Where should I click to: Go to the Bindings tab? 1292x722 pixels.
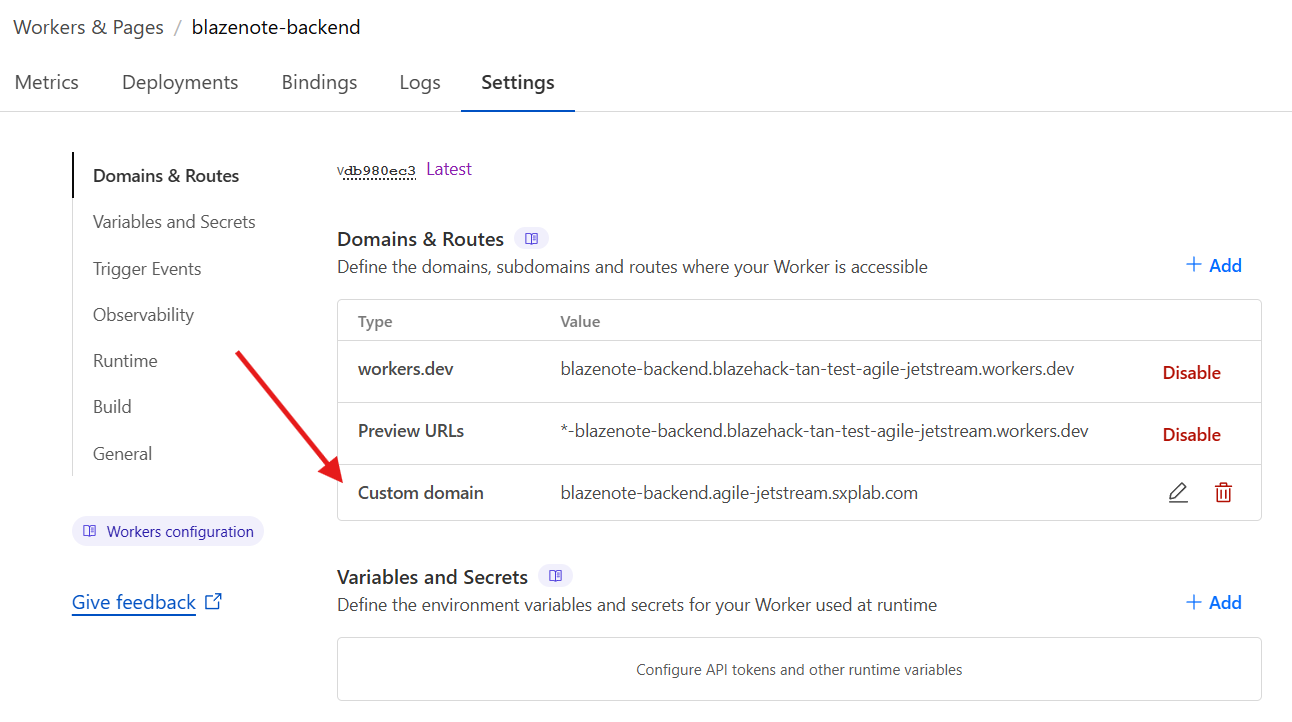click(319, 83)
